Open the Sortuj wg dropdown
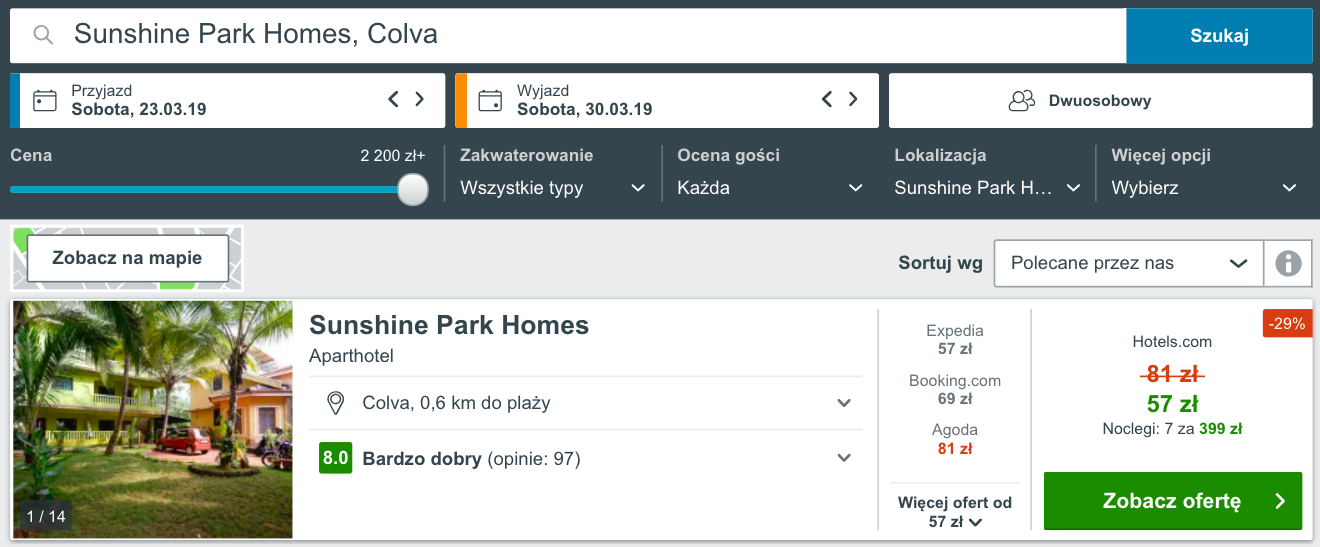 tap(1128, 263)
